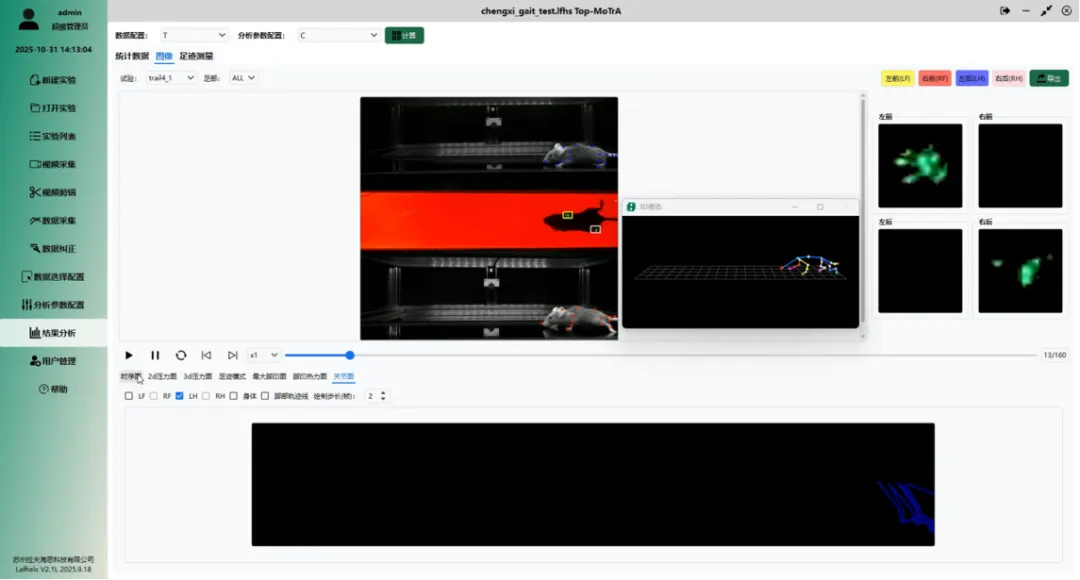
Task: Click the loop/reload playback icon
Action: (x=181, y=355)
